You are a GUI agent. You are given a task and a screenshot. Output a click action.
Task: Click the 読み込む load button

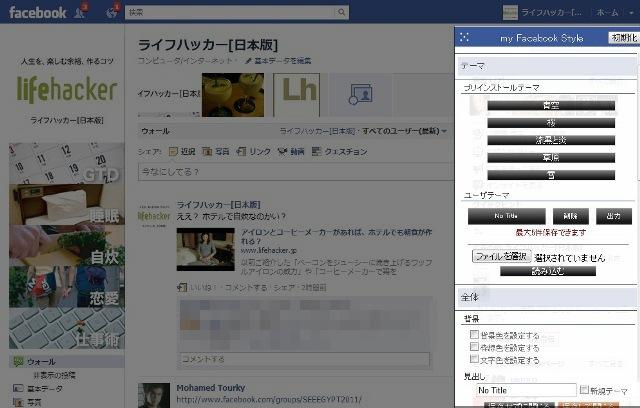548,271
